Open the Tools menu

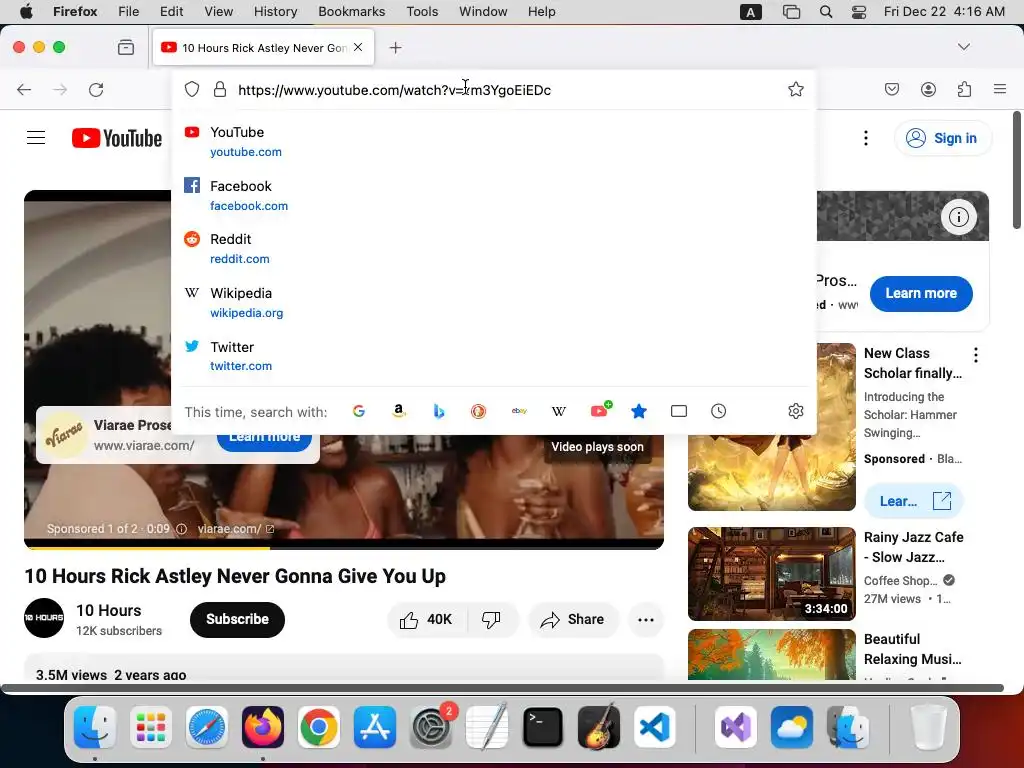[x=422, y=11]
